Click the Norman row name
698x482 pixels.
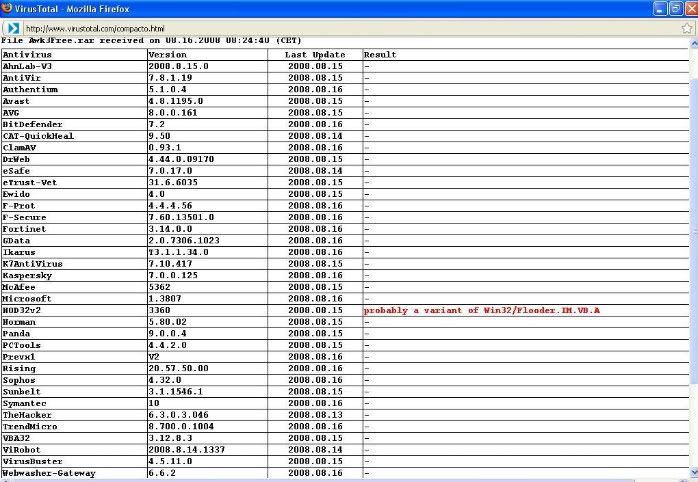[19, 322]
